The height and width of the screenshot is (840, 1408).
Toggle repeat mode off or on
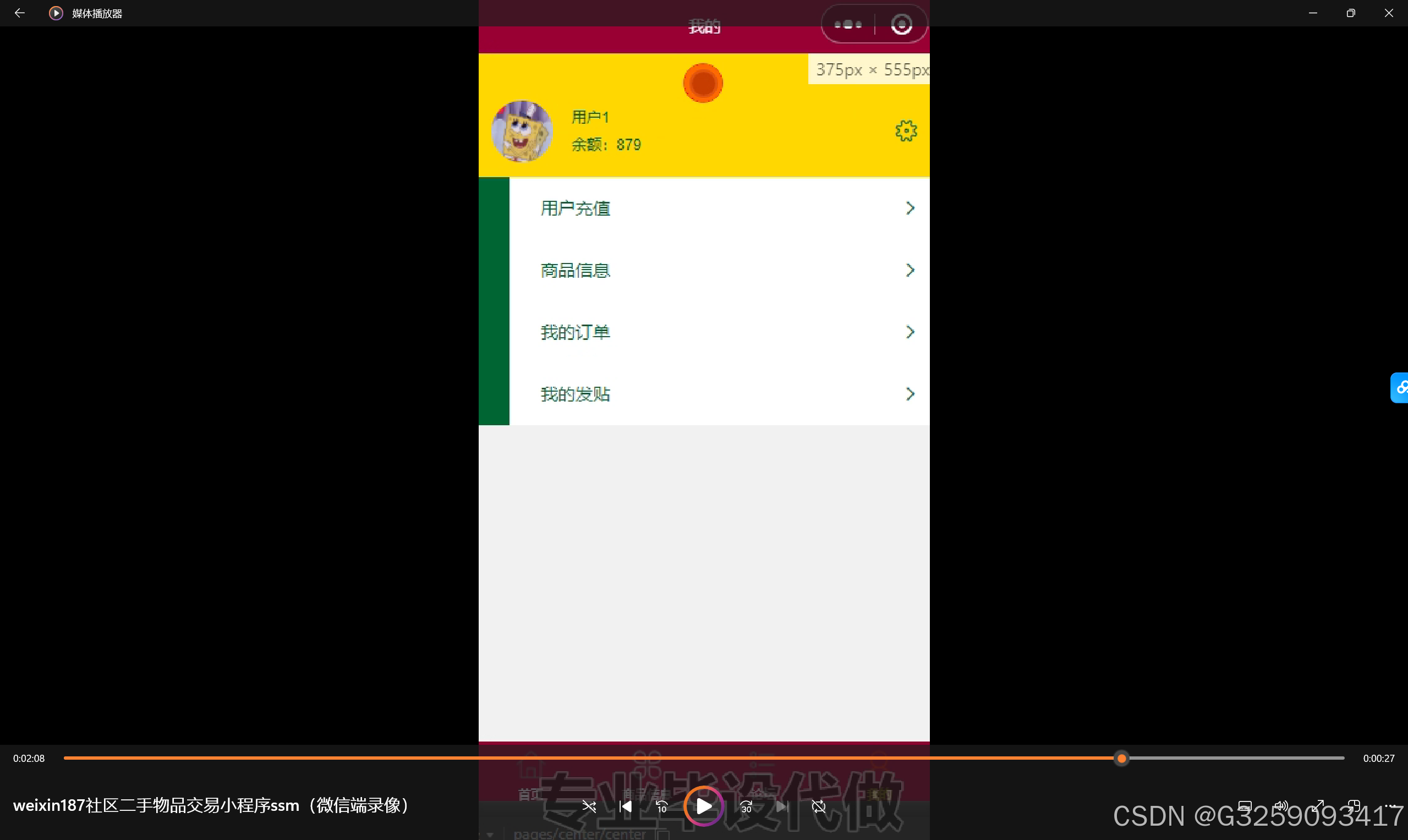click(x=819, y=806)
